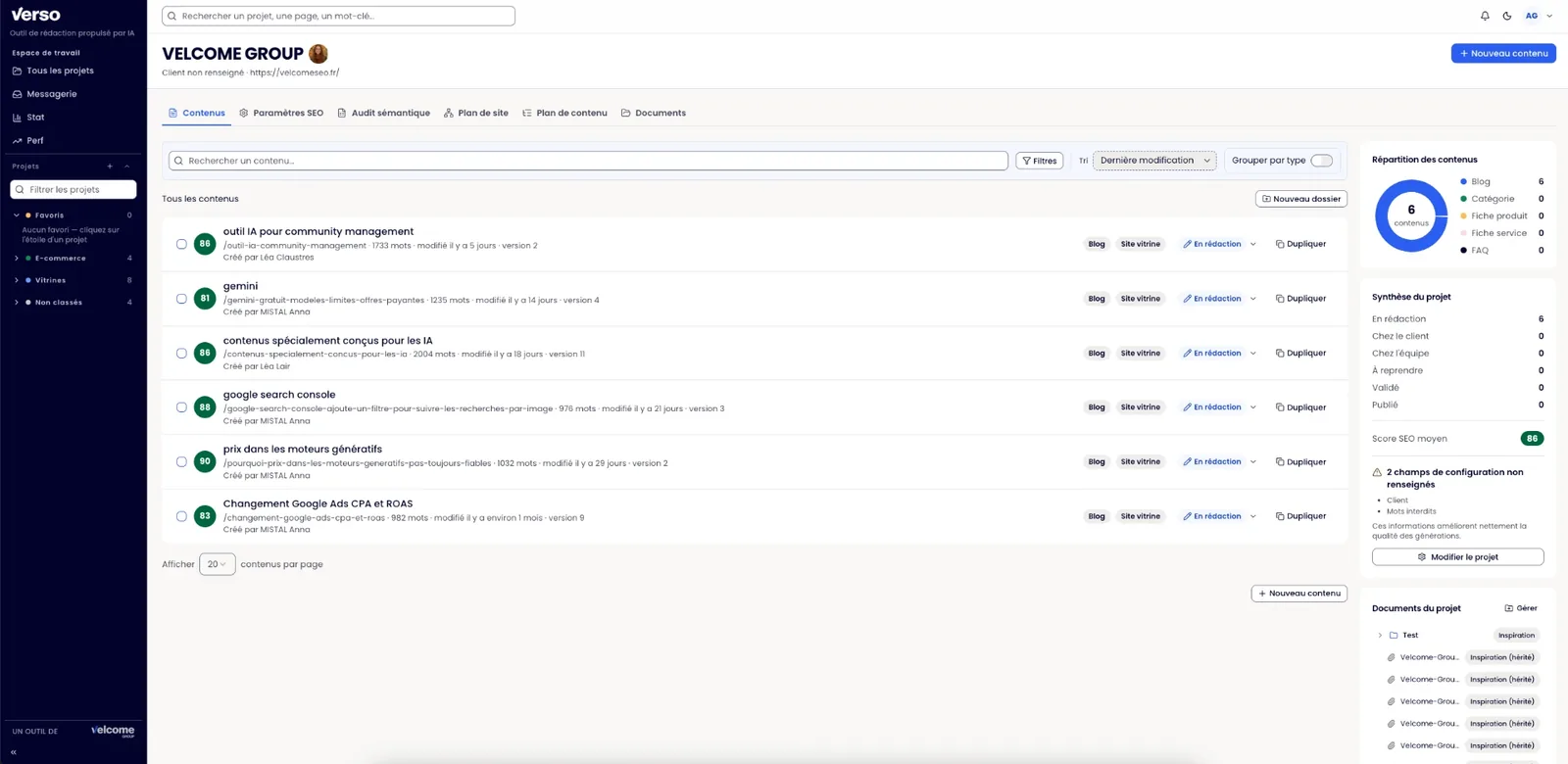Check the box for outil IA pour community management
This screenshot has width=1568, height=764.
click(181, 244)
